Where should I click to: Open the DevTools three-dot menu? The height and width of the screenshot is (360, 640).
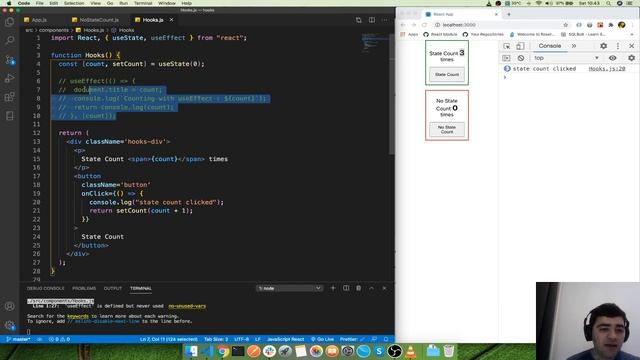pyautogui.click(x=618, y=46)
